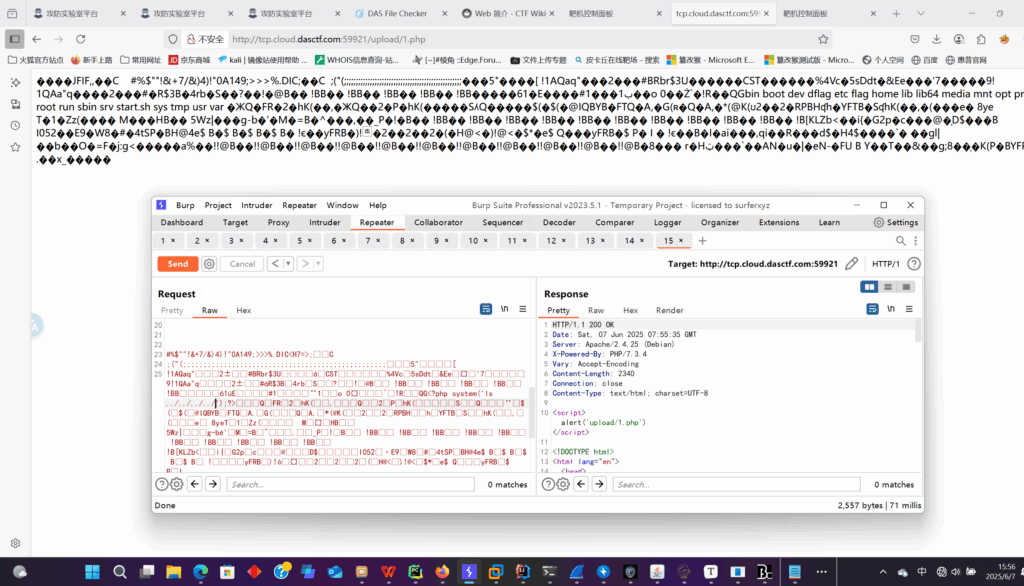
Task: Go to next request in Repeater history
Action: pos(305,264)
